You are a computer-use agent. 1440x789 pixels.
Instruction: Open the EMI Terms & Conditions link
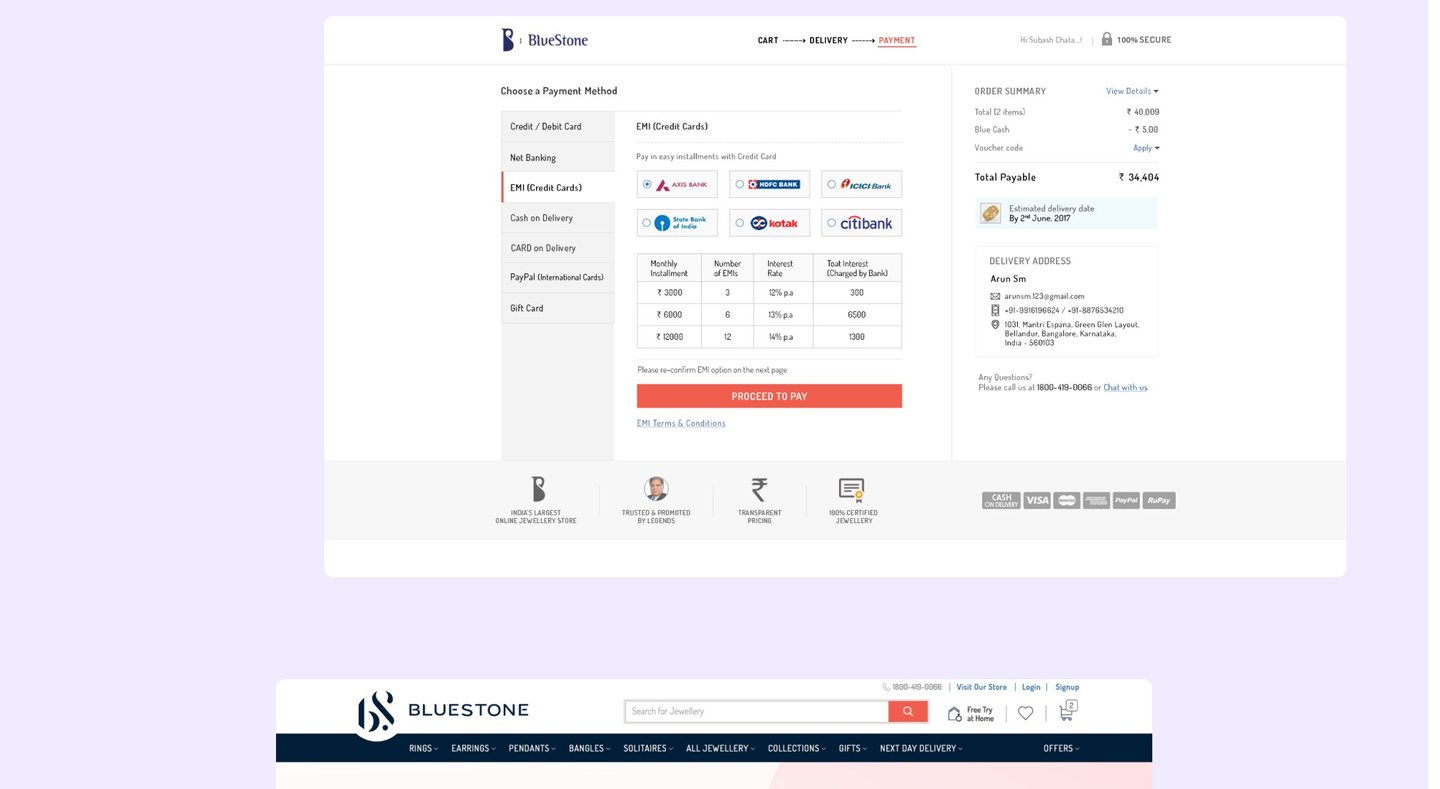[x=681, y=424]
